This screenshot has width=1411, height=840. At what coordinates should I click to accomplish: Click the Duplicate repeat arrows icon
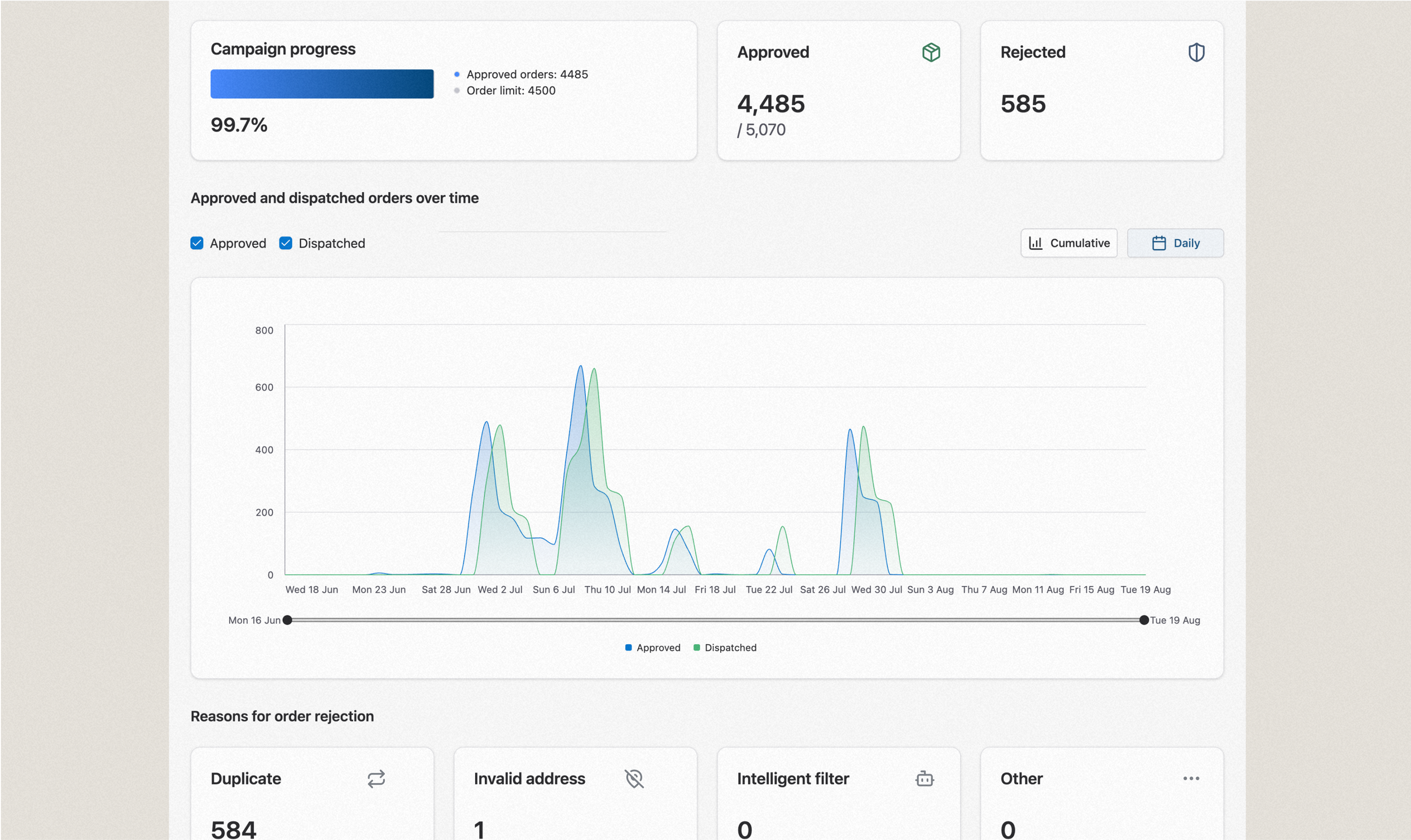(x=376, y=779)
